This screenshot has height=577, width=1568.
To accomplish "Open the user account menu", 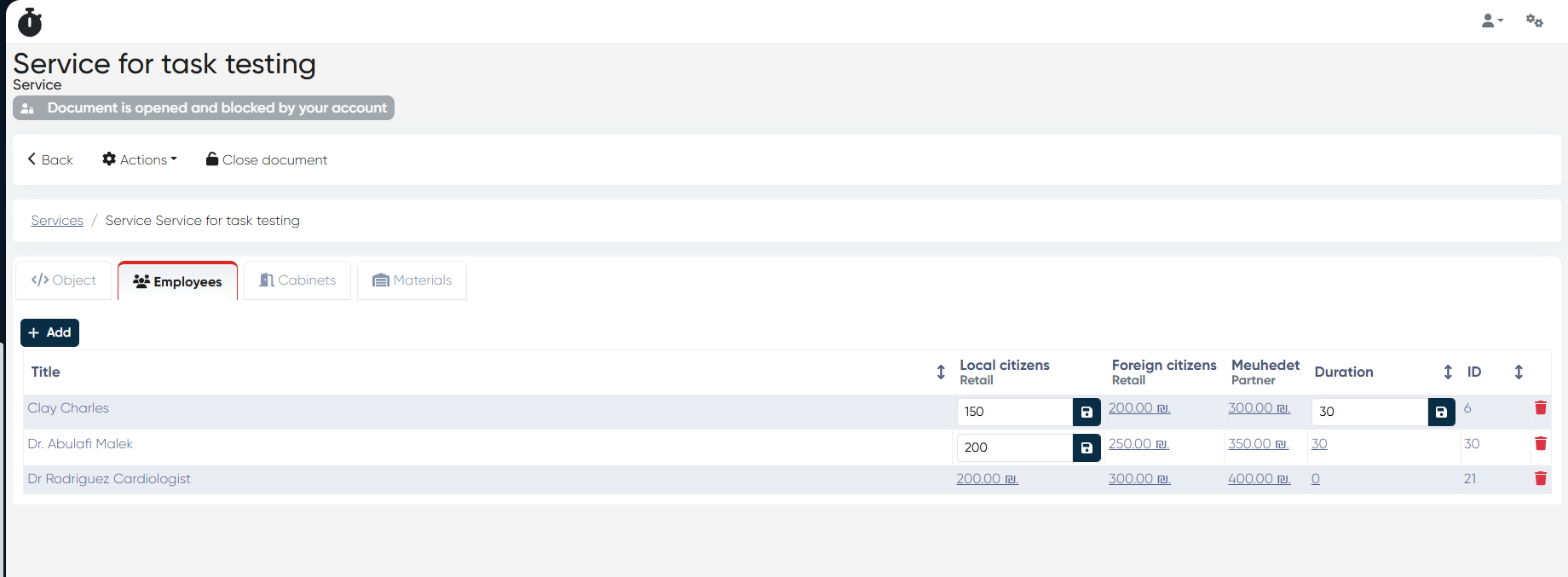I will pyautogui.click(x=1491, y=21).
